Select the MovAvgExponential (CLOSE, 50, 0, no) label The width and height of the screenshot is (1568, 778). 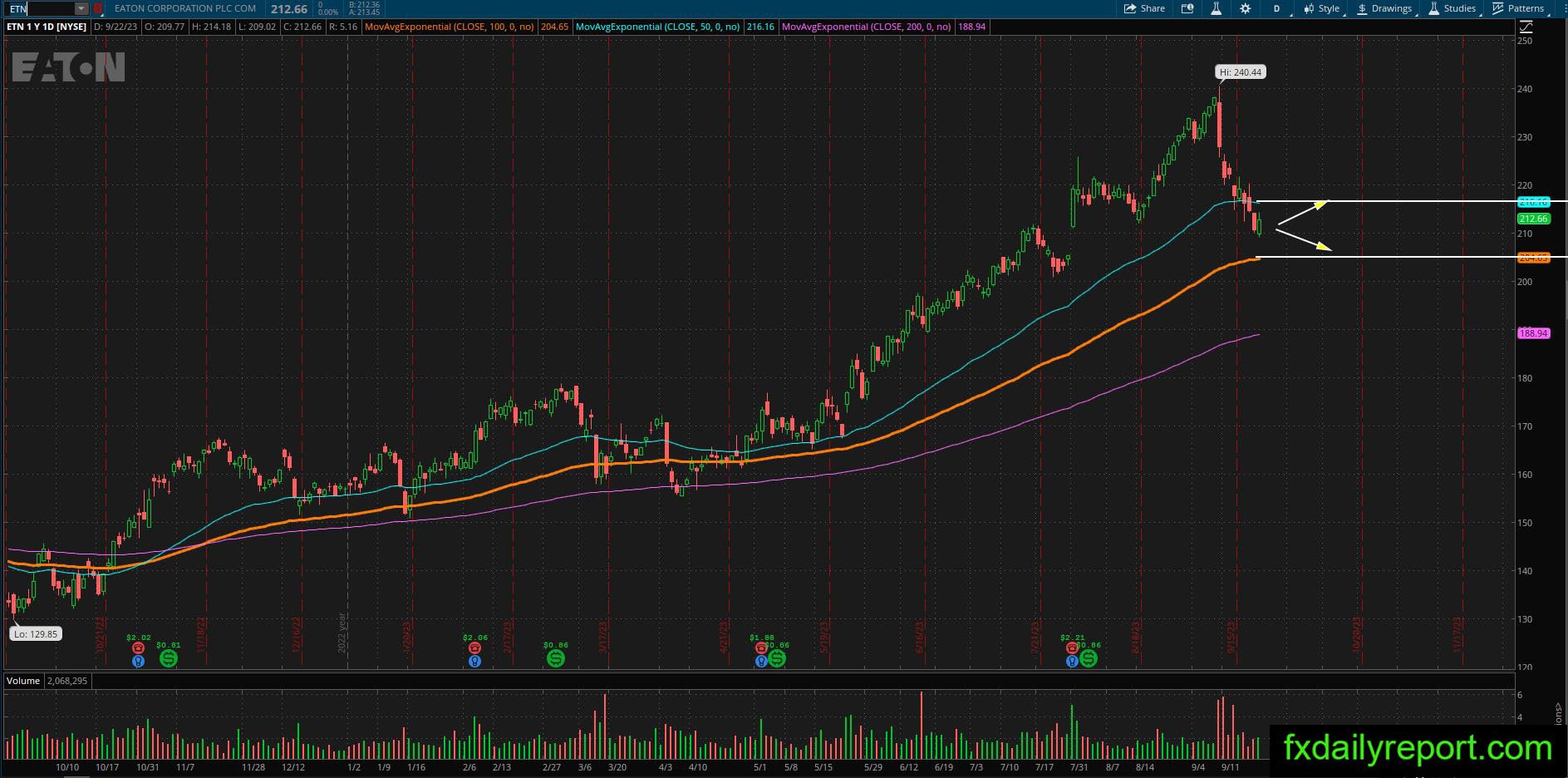658,27
